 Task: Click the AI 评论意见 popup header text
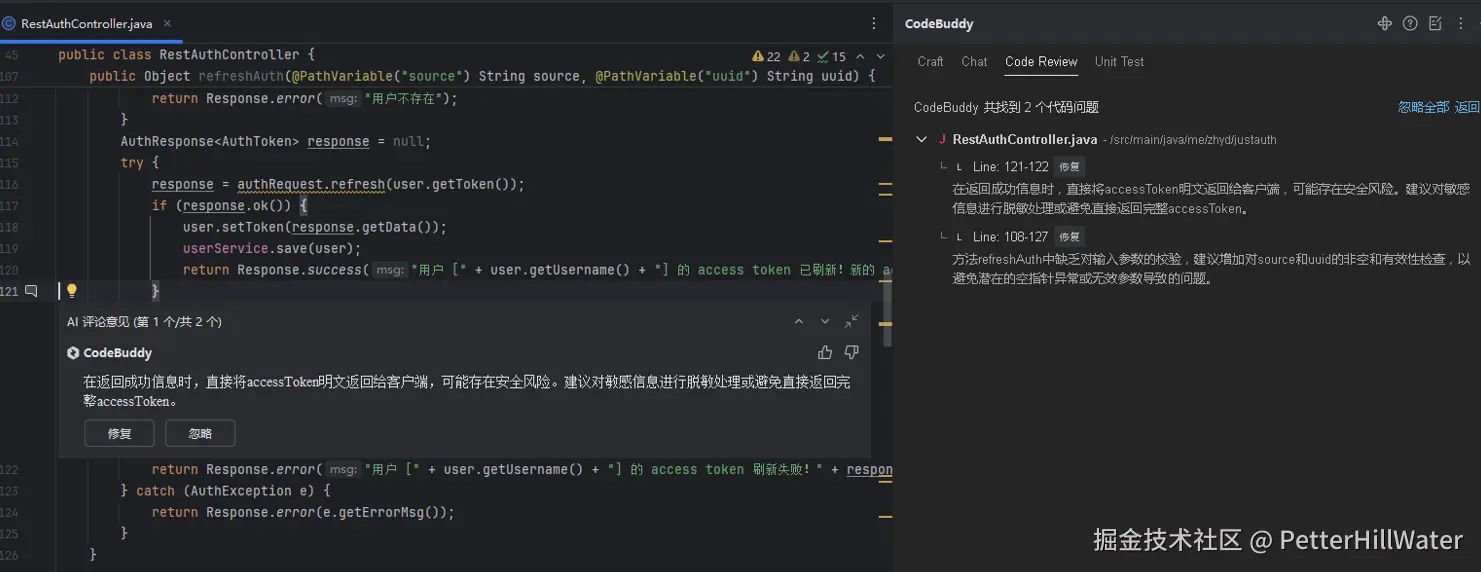[144, 322]
